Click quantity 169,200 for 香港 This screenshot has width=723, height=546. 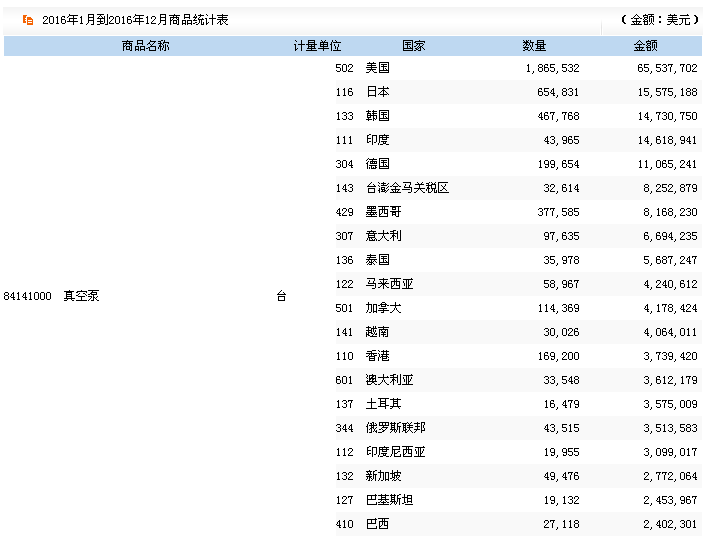point(558,356)
